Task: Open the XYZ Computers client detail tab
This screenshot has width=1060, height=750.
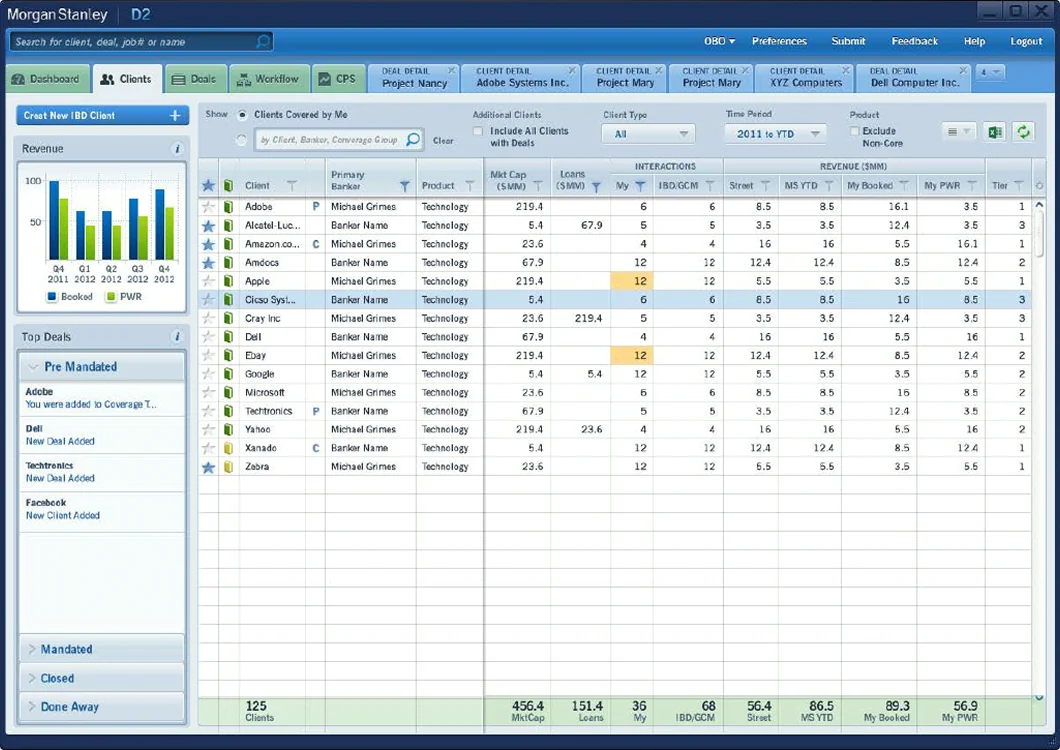Action: (x=802, y=77)
